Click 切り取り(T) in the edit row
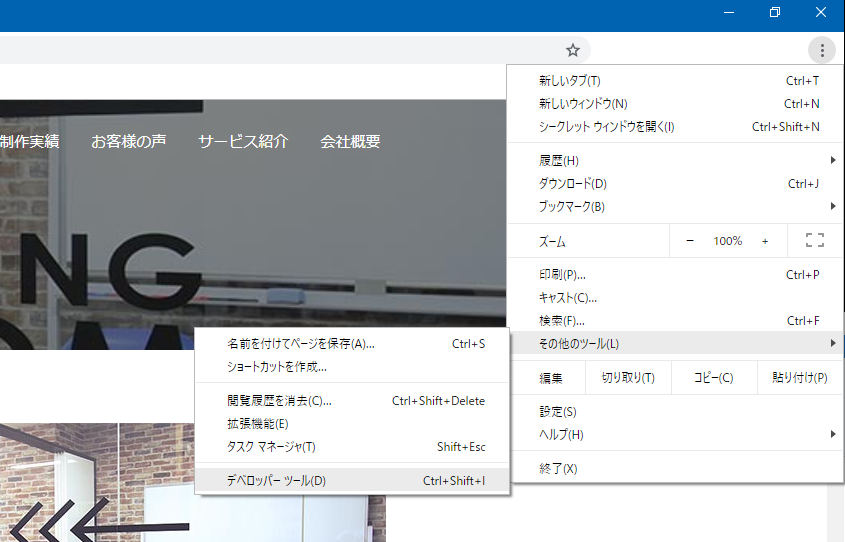Viewport: 845px width, 542px height. [x=628, y=378]
